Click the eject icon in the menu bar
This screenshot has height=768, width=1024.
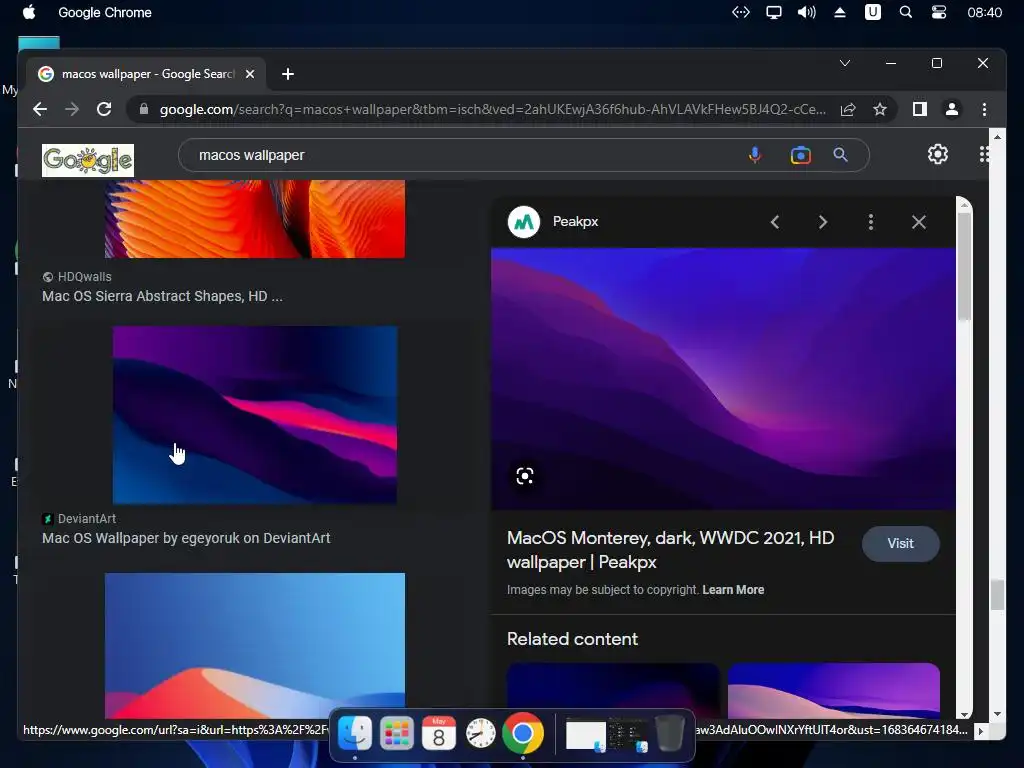tap(840, 12)
